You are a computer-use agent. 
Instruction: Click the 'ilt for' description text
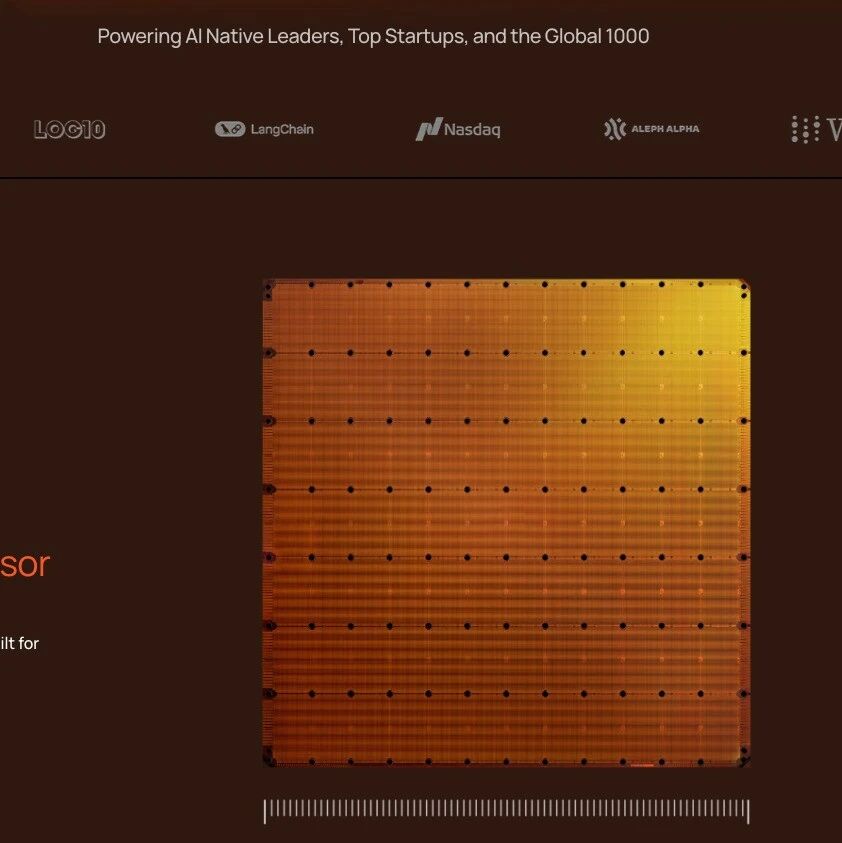pyautogui.click(x=19, y=643)
